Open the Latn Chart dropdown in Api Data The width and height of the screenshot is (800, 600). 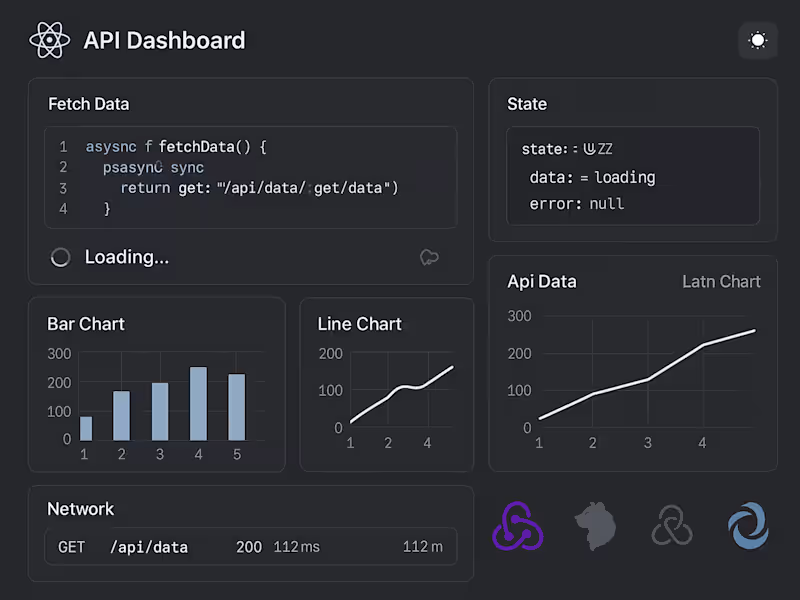click(721, 281)
